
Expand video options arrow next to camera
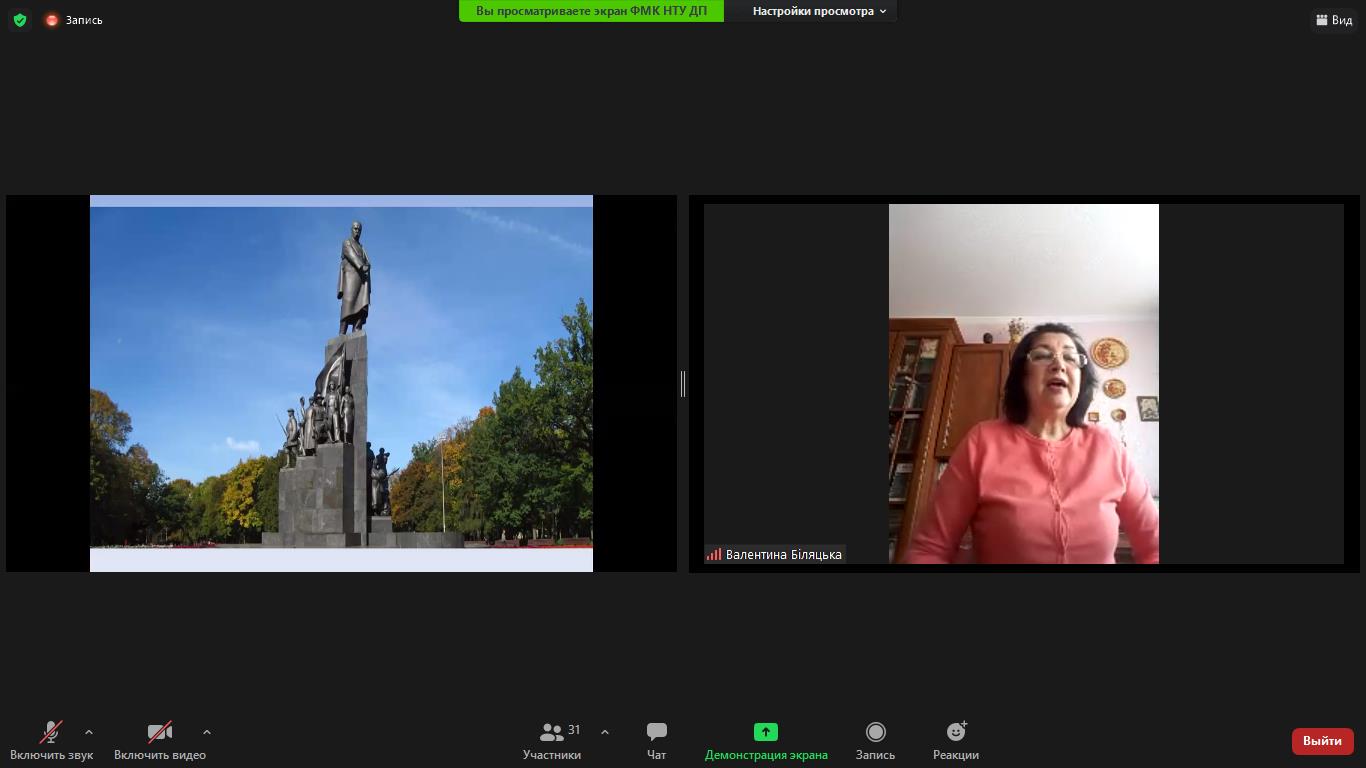point(207,732)
